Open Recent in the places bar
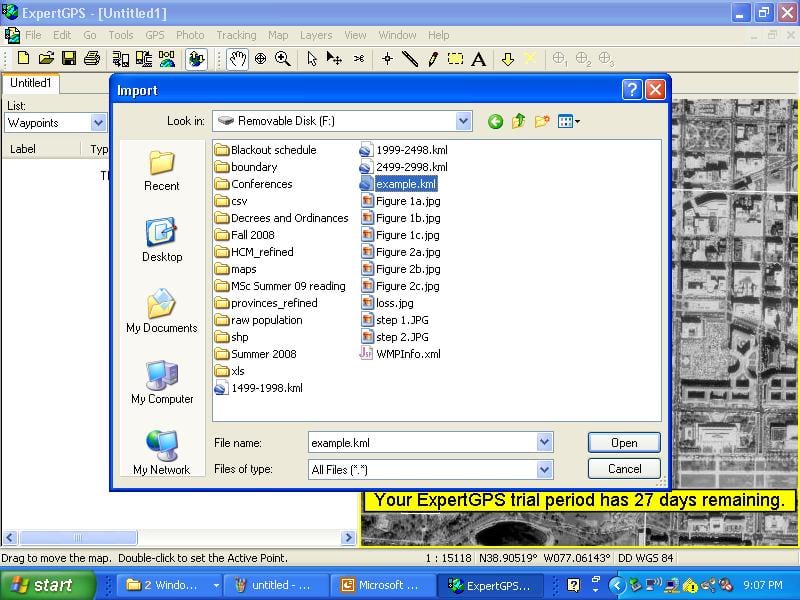 [161, 170]
